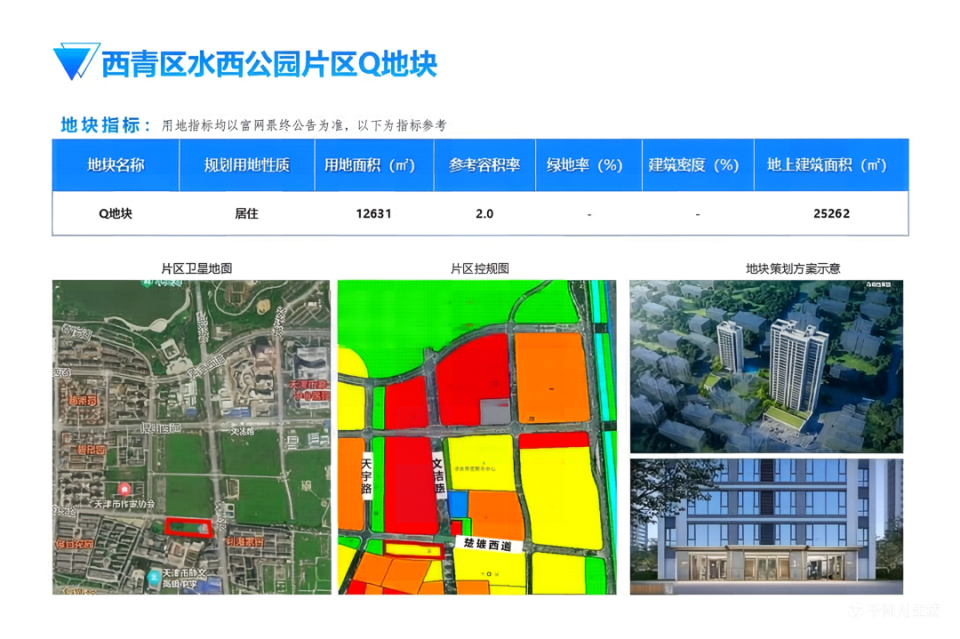Click the 楚雄西道 road label
Image resolution: width=960 pixels, height=639 pixels.
click(488, 544)
